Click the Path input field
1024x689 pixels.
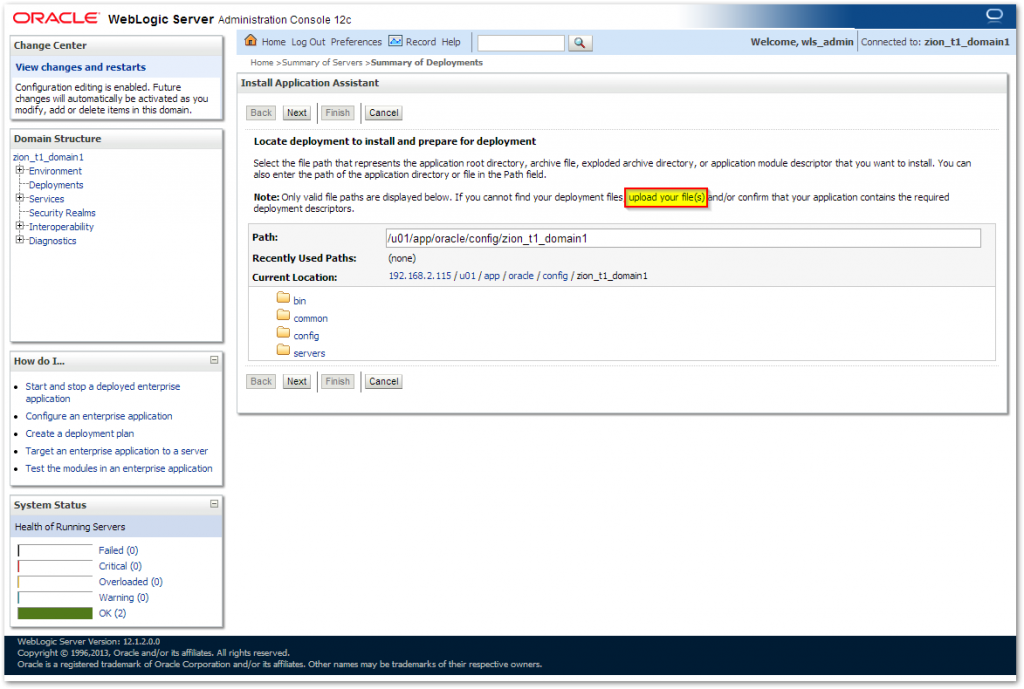coord(682,238)
